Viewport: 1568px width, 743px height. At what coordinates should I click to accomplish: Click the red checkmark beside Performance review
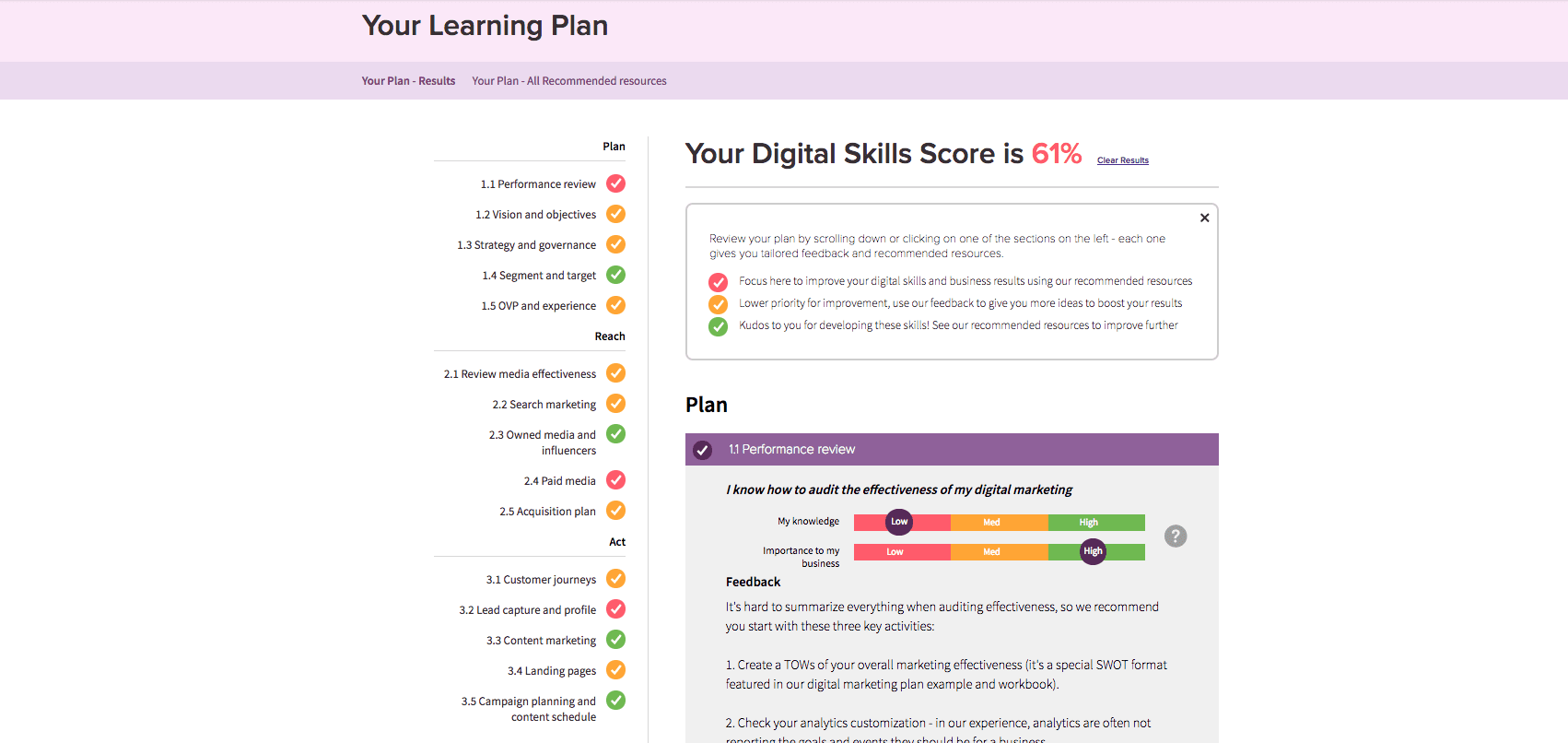(616, 183)
